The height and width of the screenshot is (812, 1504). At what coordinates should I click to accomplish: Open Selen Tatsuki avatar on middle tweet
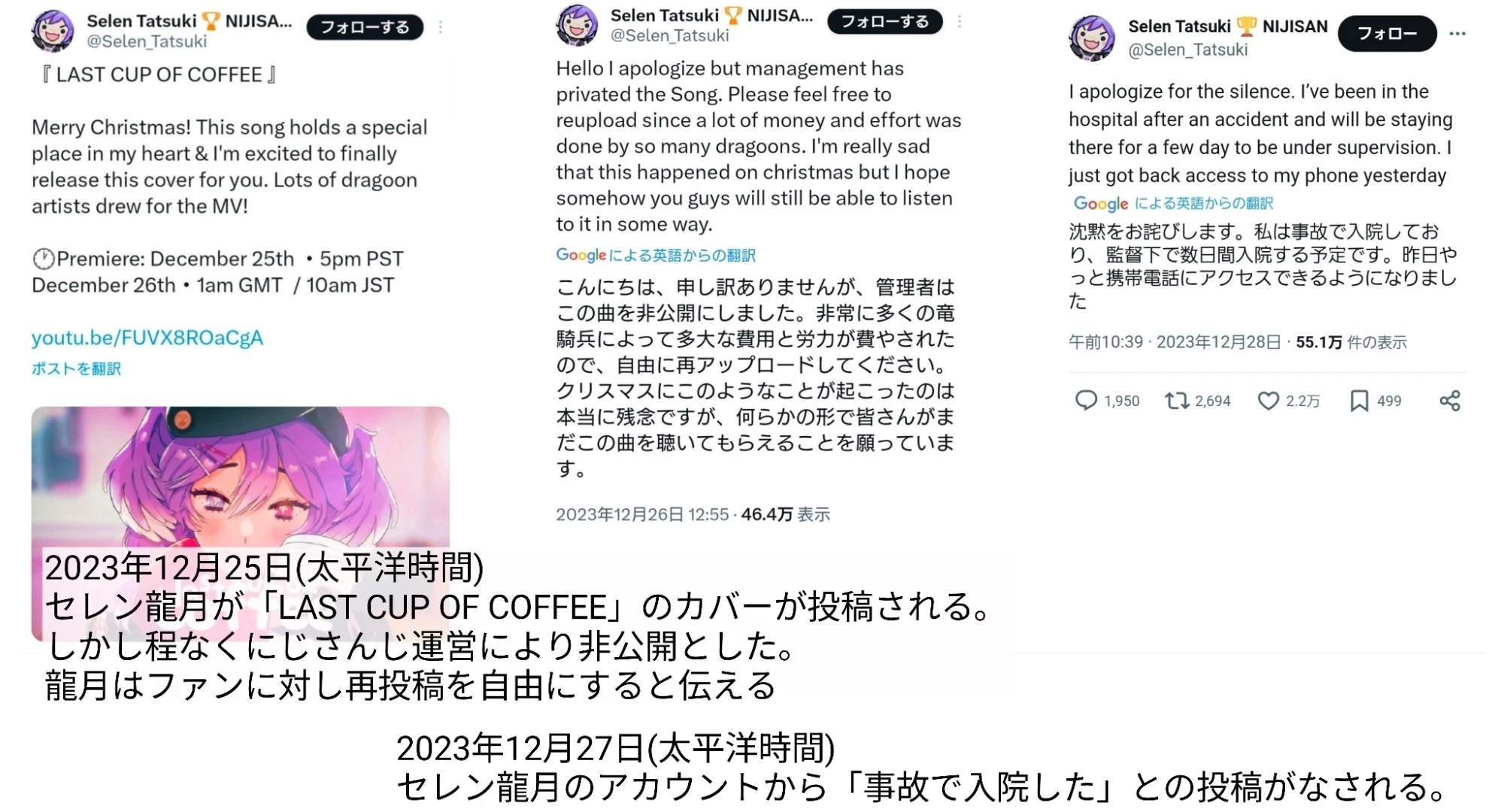point(577,25)
